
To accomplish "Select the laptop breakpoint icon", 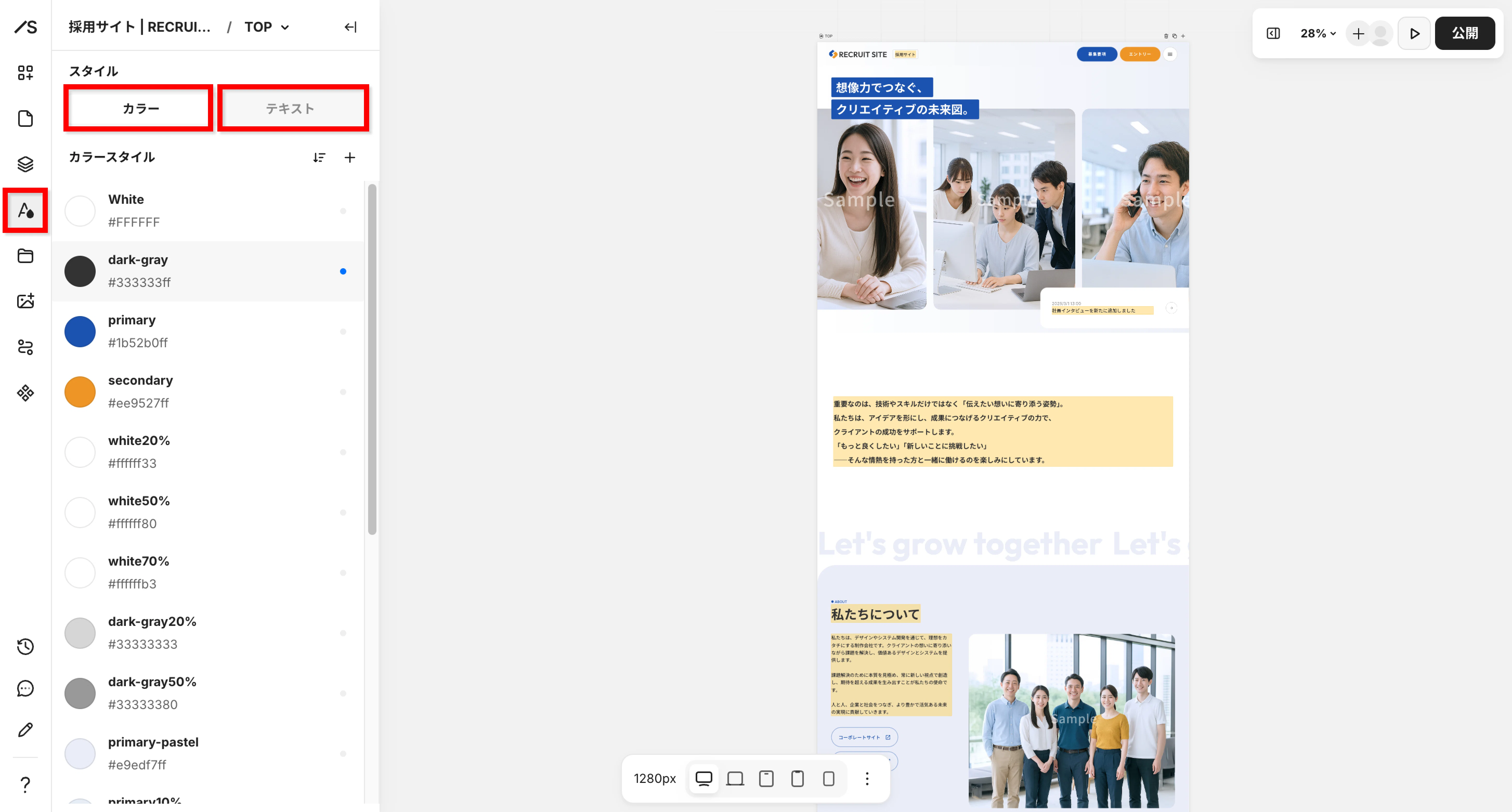I will [x=735, y=778].
